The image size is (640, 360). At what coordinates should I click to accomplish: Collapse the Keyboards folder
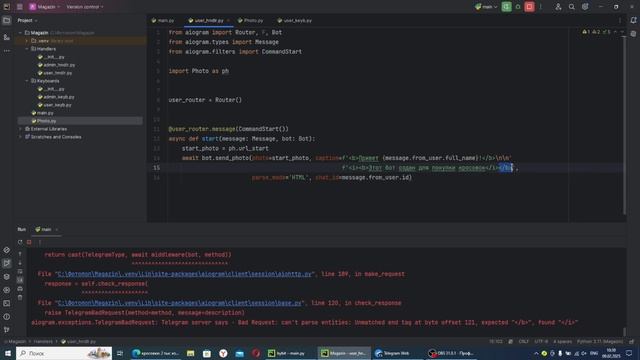(x=27, y=81)
